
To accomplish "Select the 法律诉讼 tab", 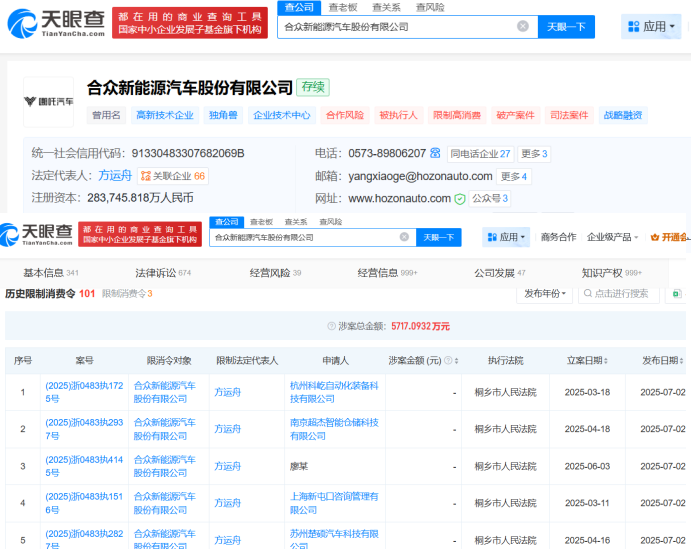I will point(156,273).
